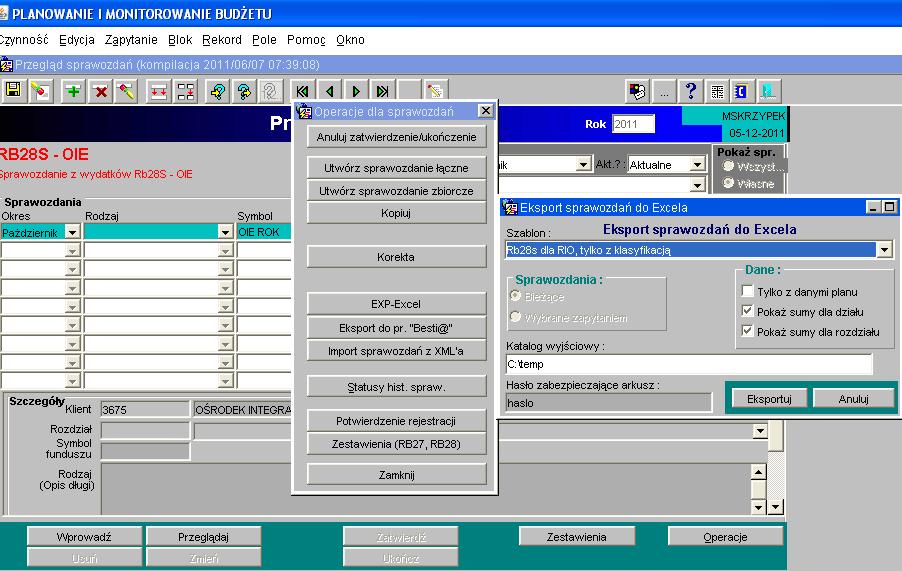
Task: Select Wybrane zapytaniem radio option
Action: pyautogui.click(x=515, y=317)
